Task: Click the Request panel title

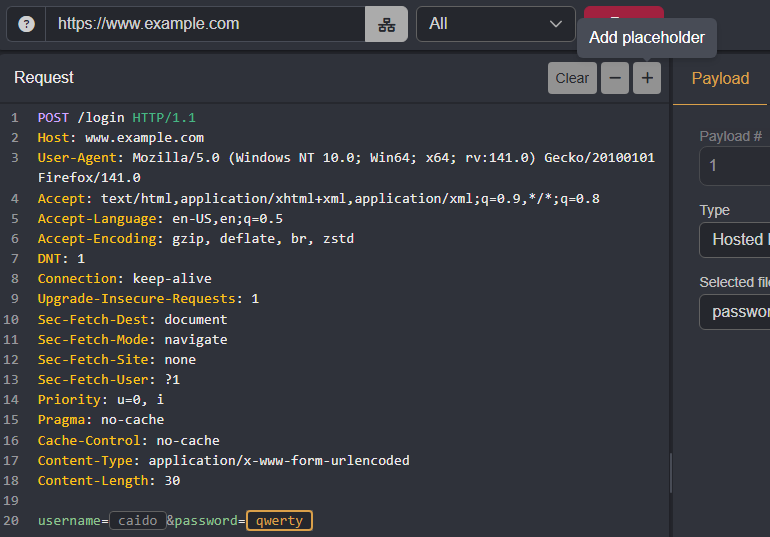Action: (44, 78)
